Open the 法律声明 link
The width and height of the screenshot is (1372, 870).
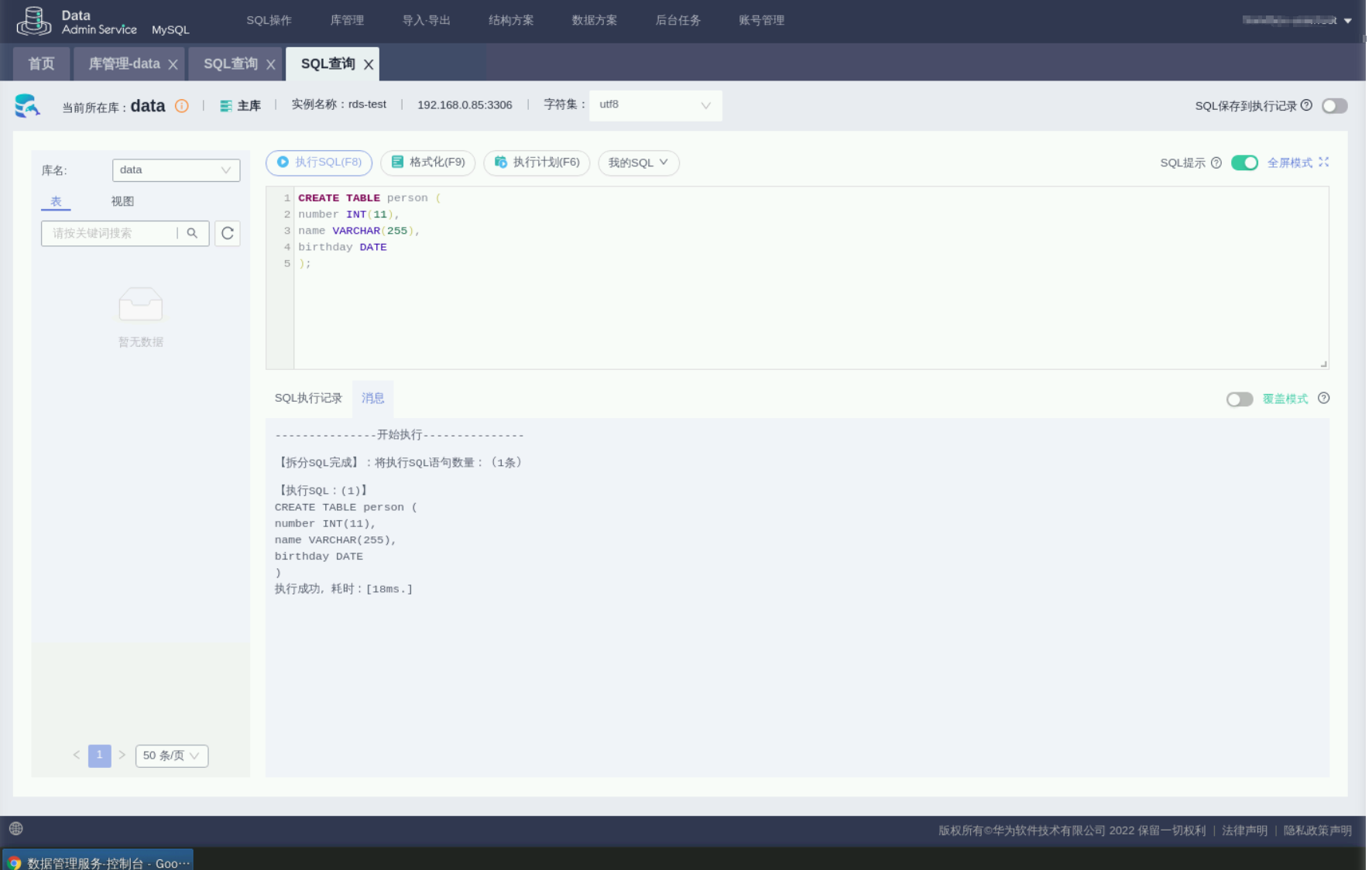click(x=1245, y=831)
